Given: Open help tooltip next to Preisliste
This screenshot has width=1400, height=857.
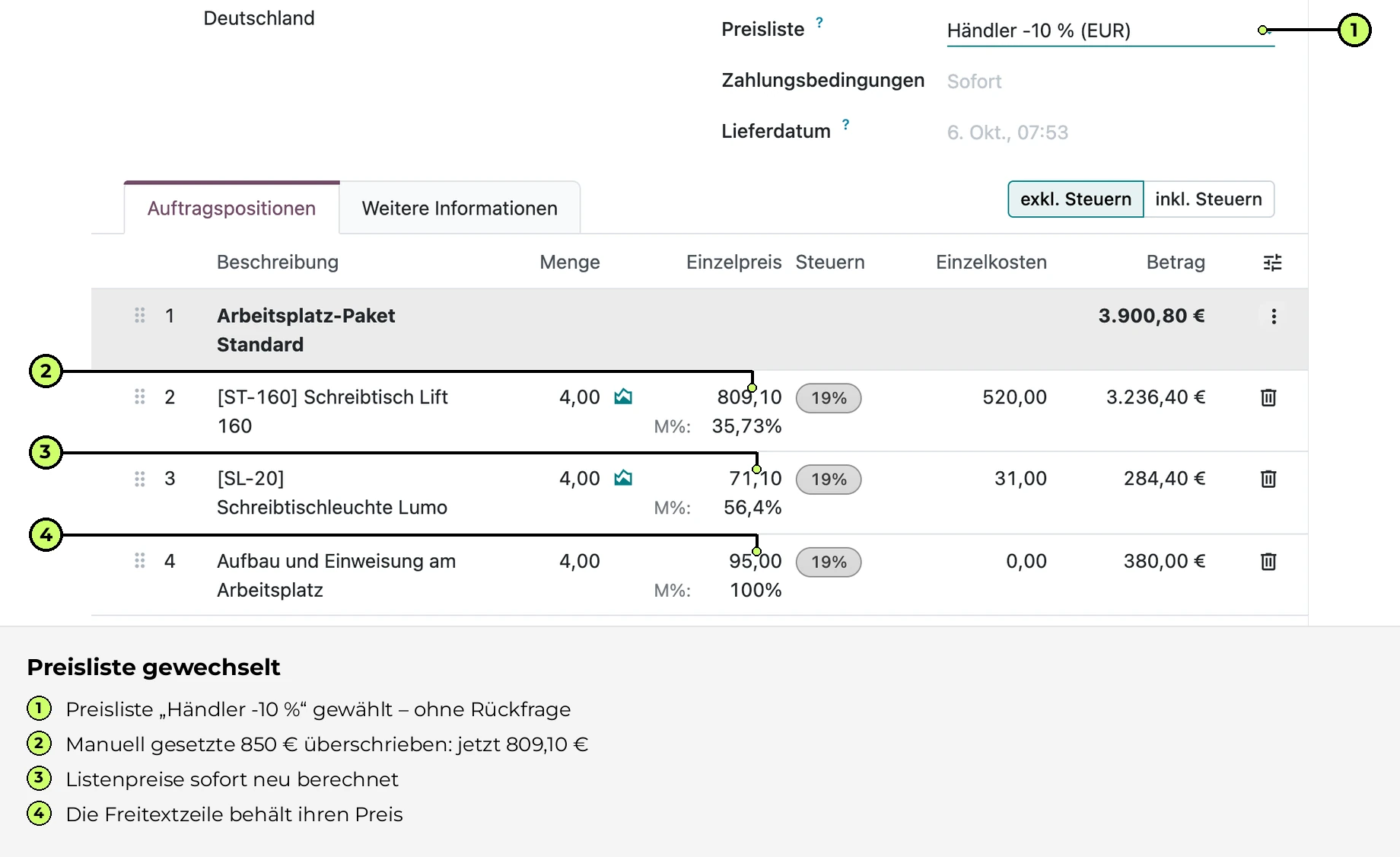Looking at the screenshot, I should [x=819, y=22].
